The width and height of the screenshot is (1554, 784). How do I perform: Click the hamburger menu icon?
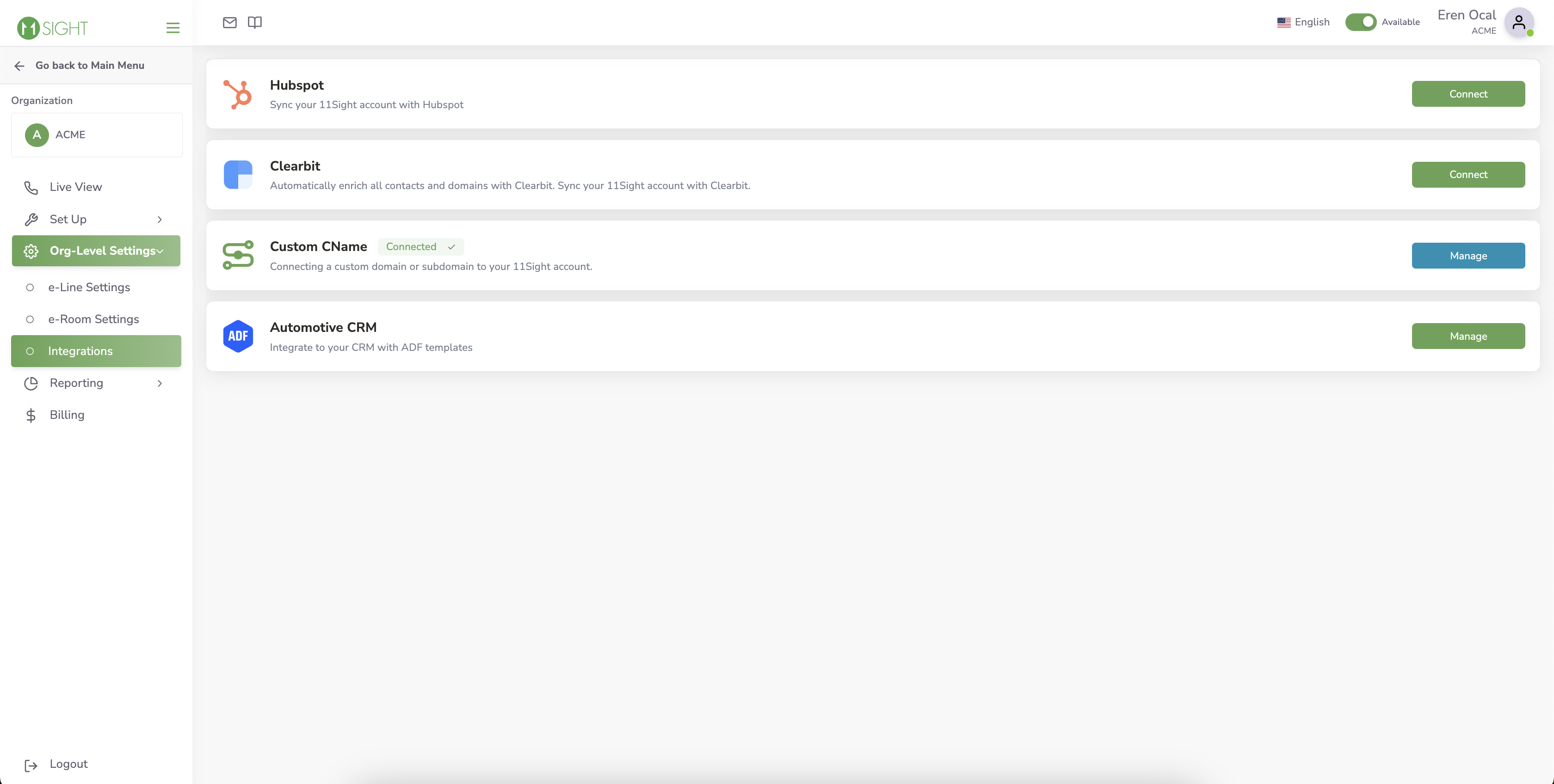[173, 27]
